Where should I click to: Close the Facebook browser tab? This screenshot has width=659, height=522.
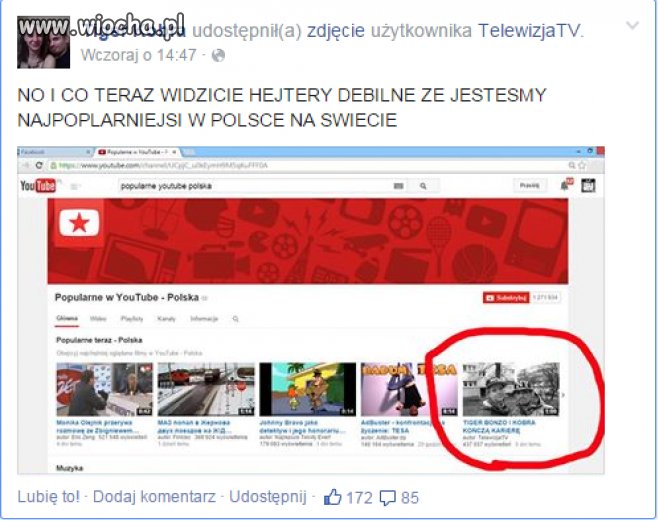(x=87, y=152)
